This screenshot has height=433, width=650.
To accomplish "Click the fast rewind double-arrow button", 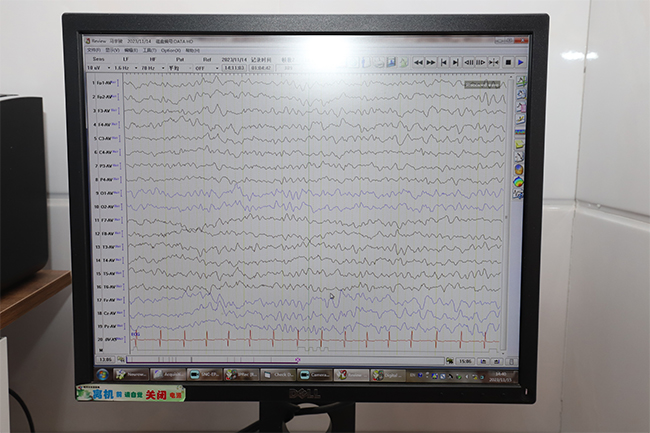I will click(419, 62).
